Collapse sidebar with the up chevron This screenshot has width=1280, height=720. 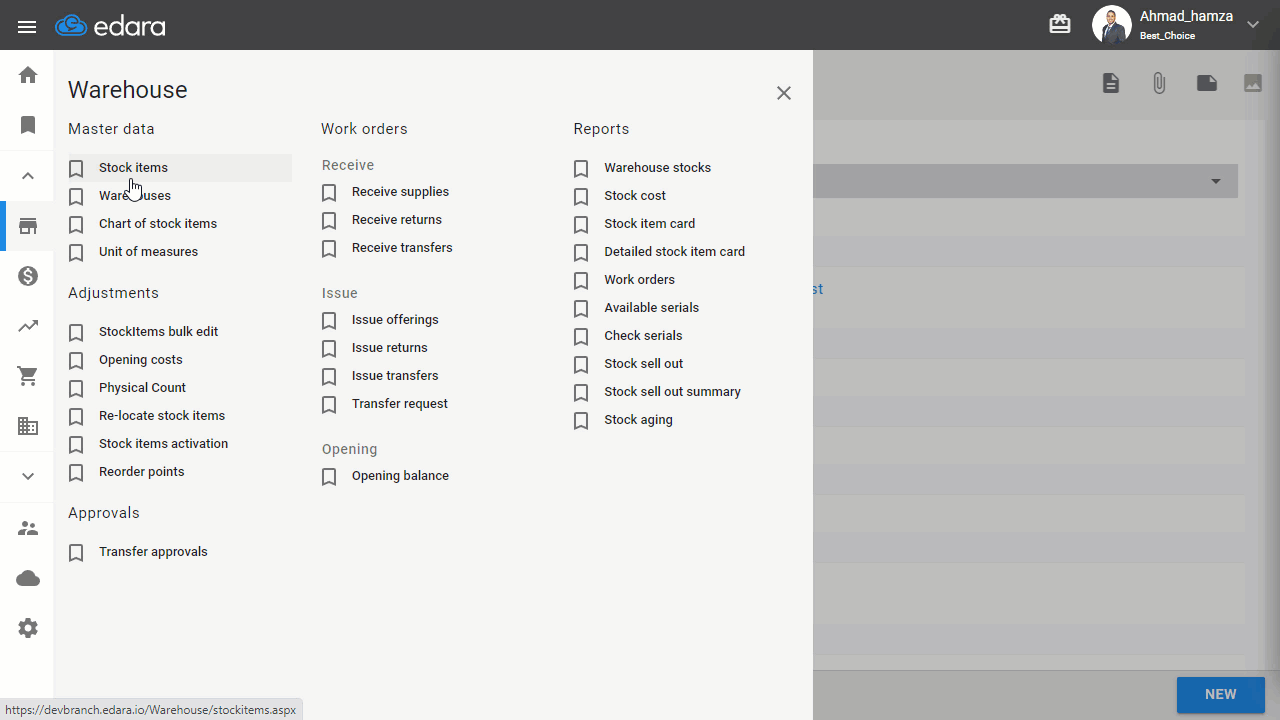28,176
